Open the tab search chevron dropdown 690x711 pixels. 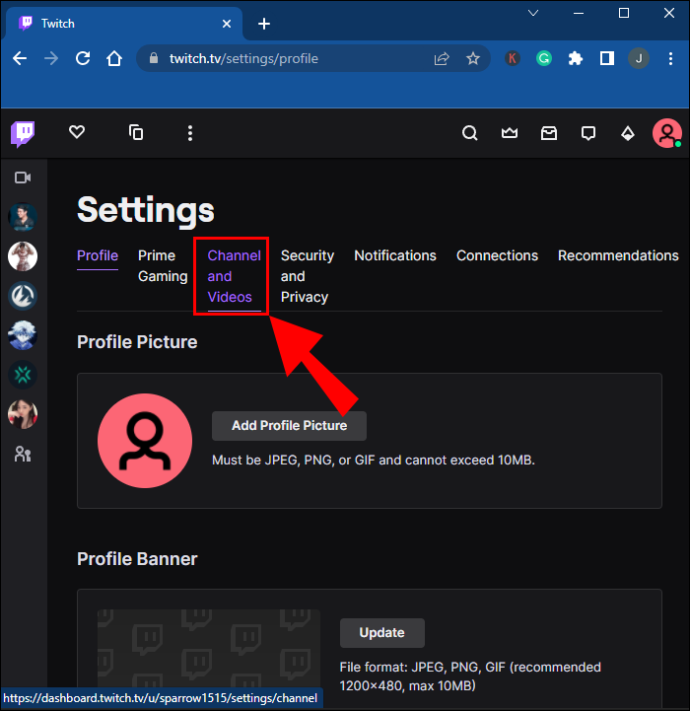tap(533, 13)
